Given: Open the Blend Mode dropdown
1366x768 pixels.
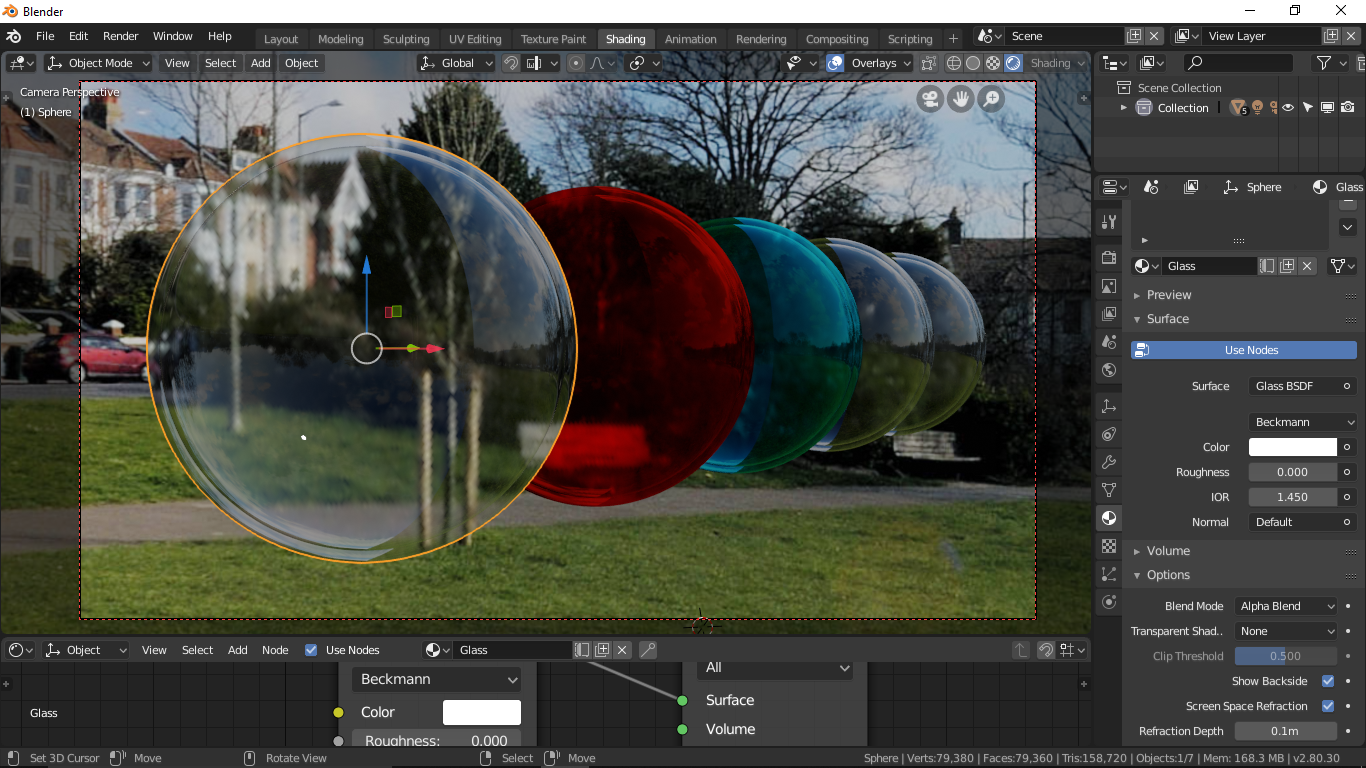Looking at the screenshot, I should click(1286, 606).
